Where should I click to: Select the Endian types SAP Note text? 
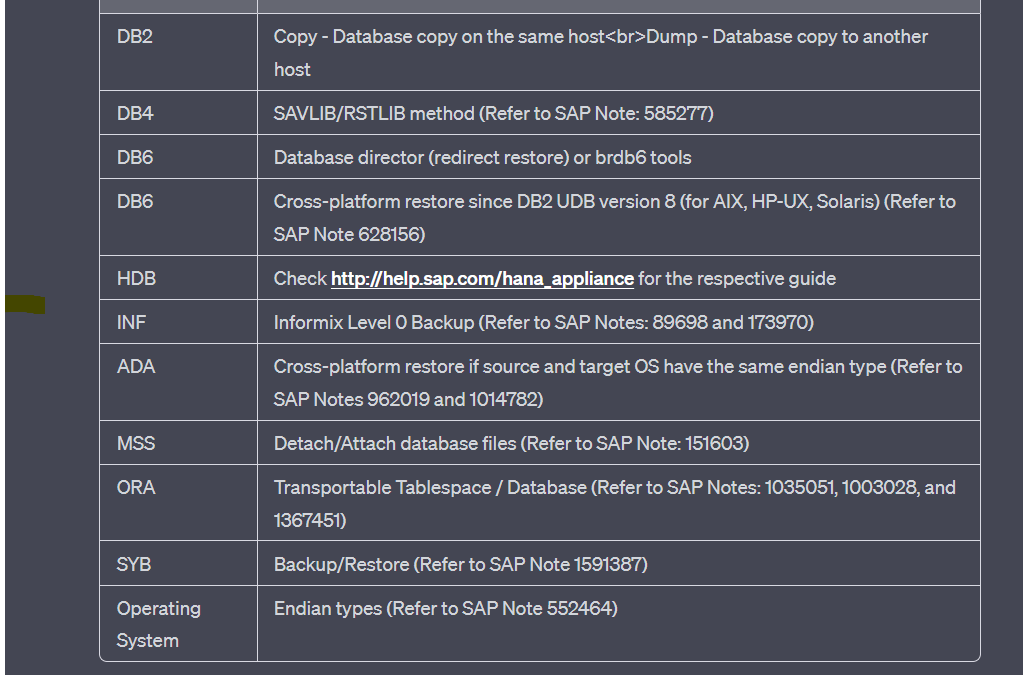pos(446,608)
